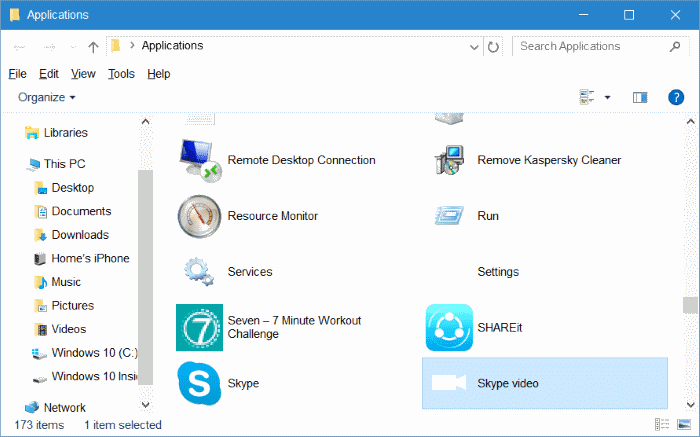700x437 pixels.
Task: Select Pictures in navigation pane
Action: (72, 306)
